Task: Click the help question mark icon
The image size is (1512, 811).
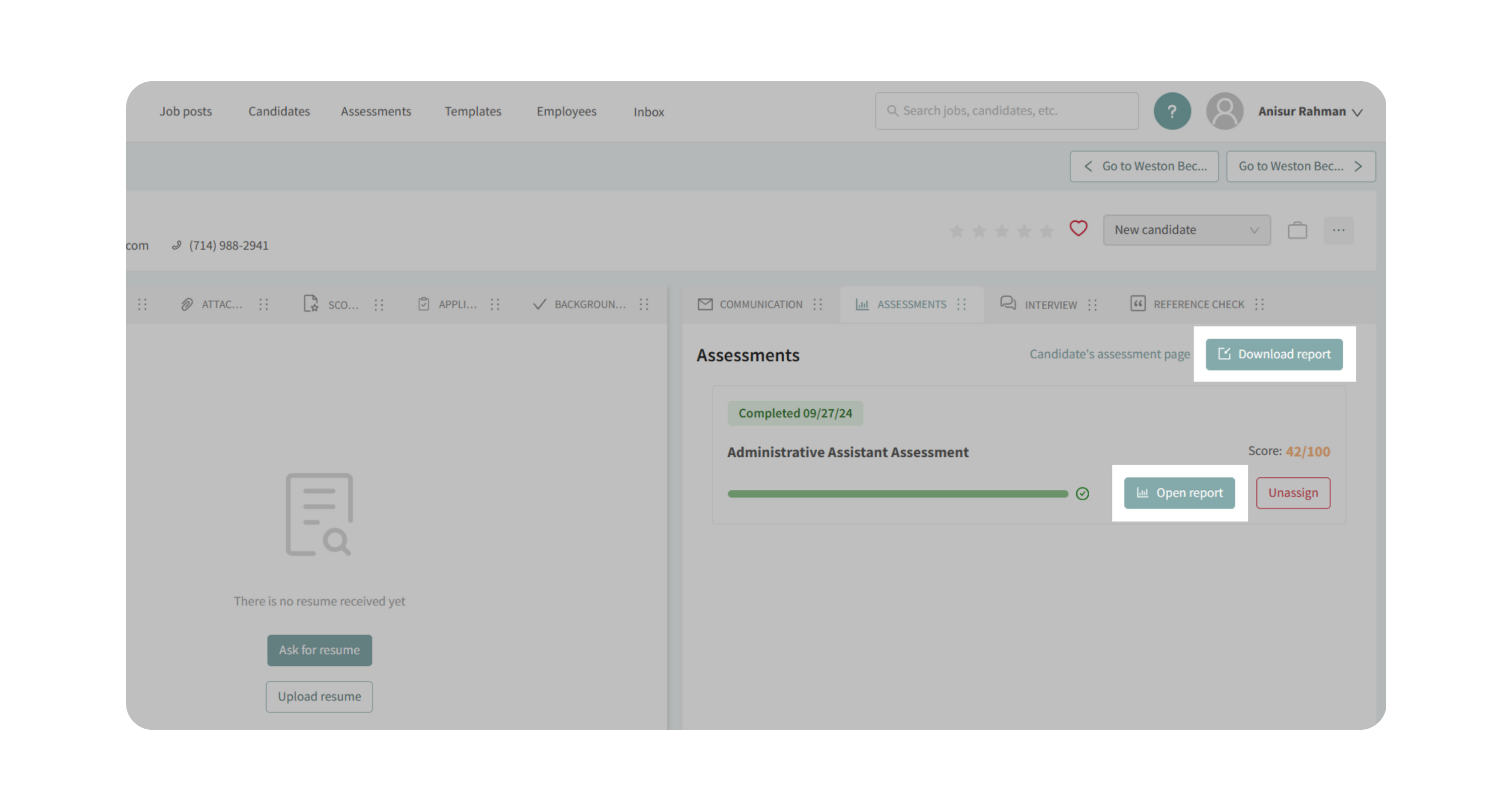Action: 1172,111
